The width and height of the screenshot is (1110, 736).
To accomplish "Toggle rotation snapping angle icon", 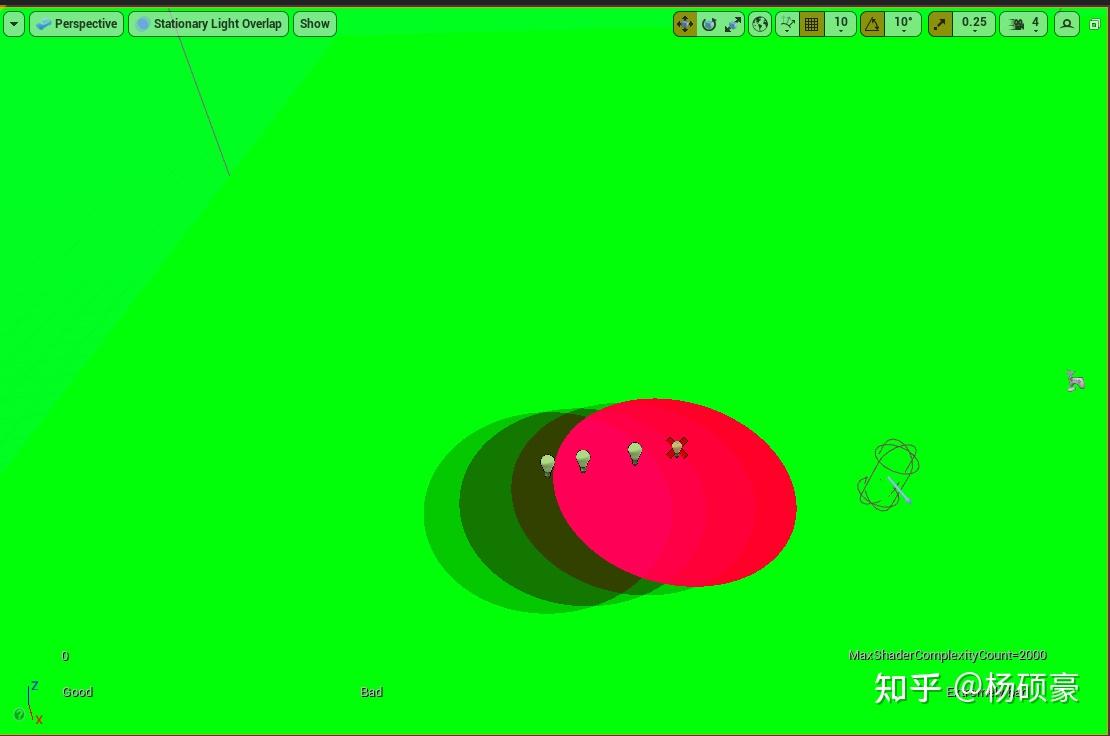I will 872,24.
